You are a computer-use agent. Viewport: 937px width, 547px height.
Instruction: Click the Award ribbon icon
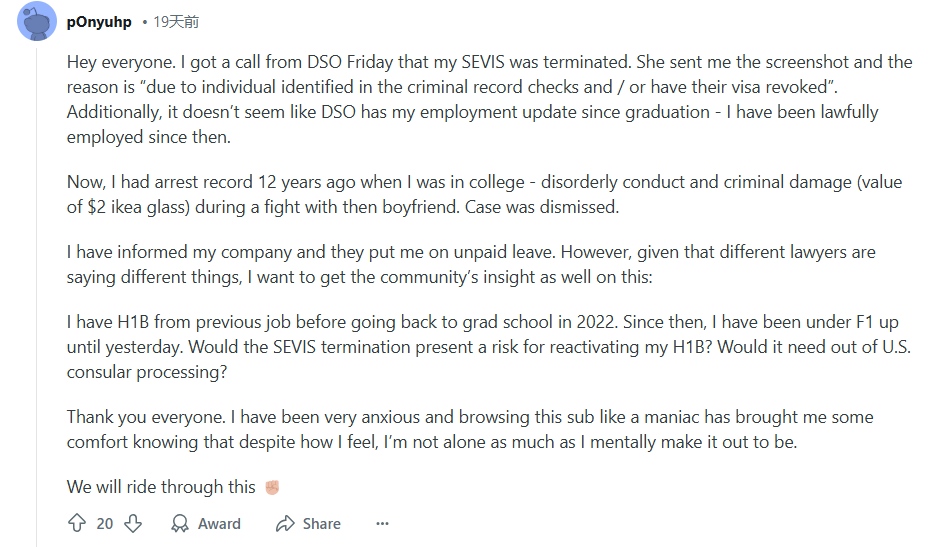coord(180,523)
